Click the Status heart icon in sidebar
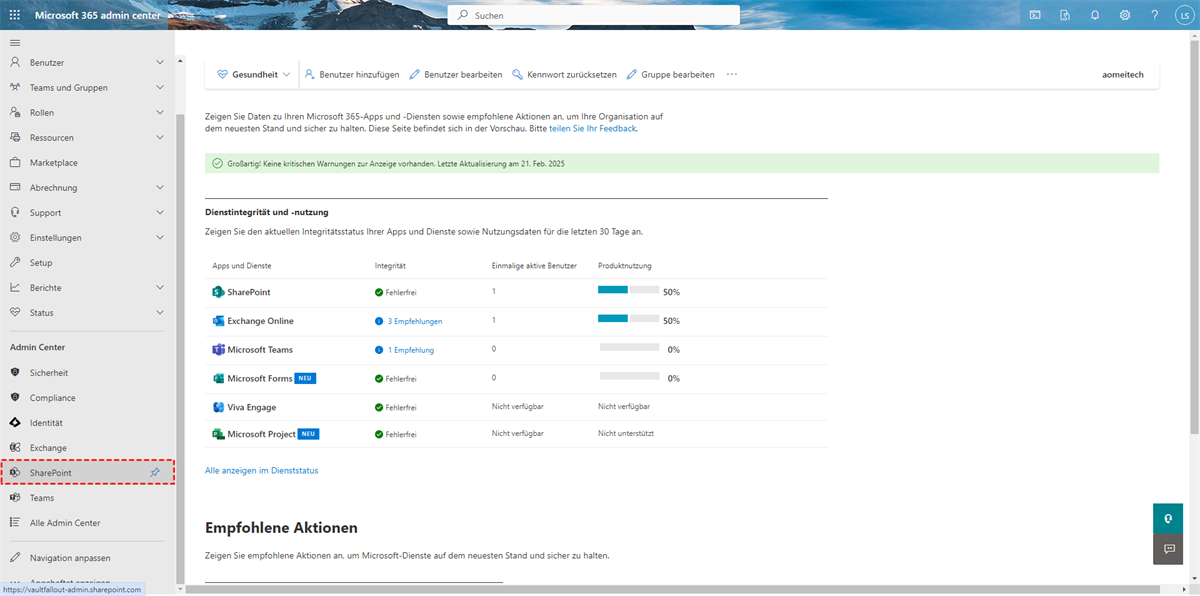 pyautogui.click(x=15, y=313)
